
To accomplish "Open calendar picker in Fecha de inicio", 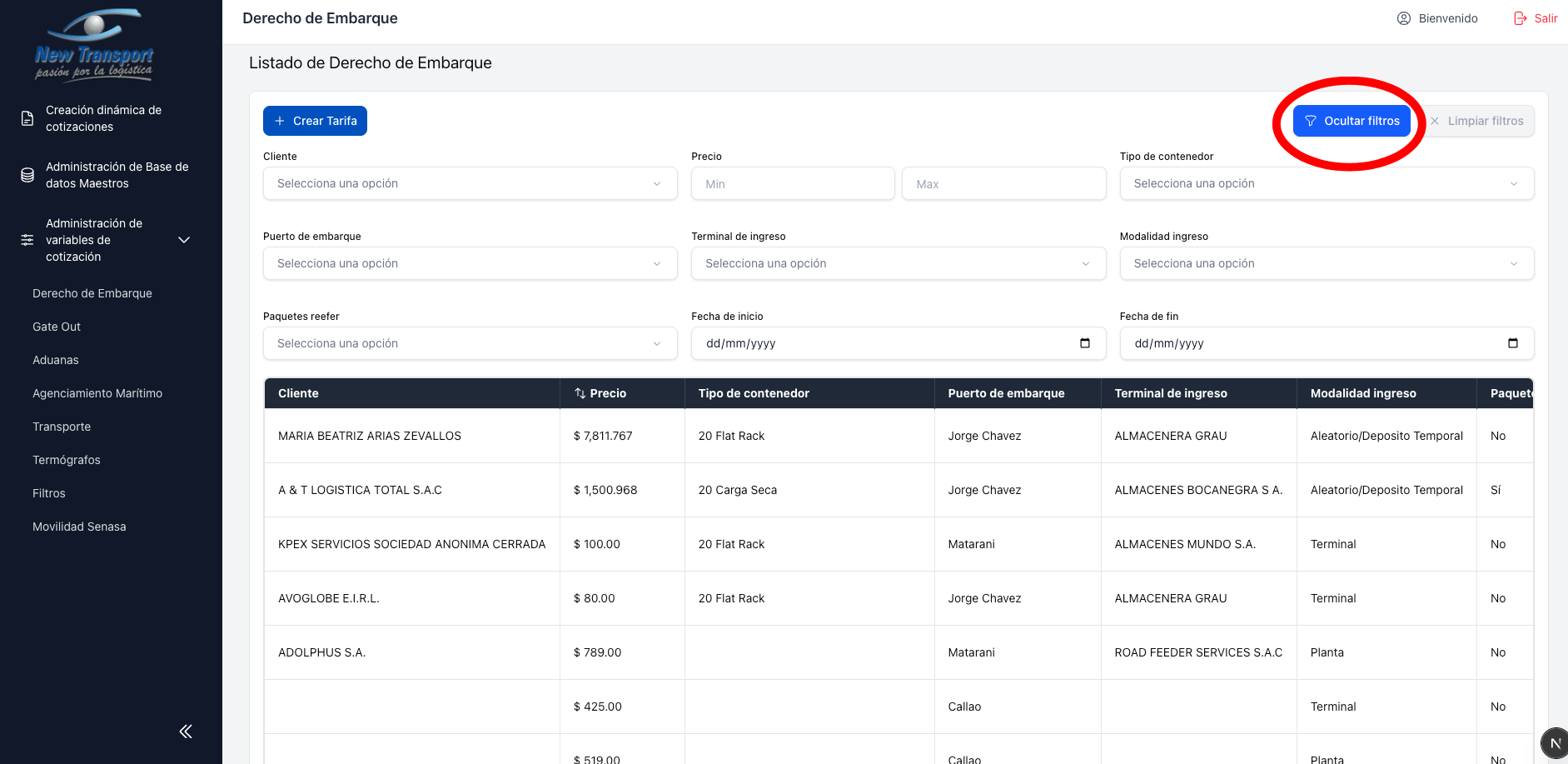I will 1084,343.
